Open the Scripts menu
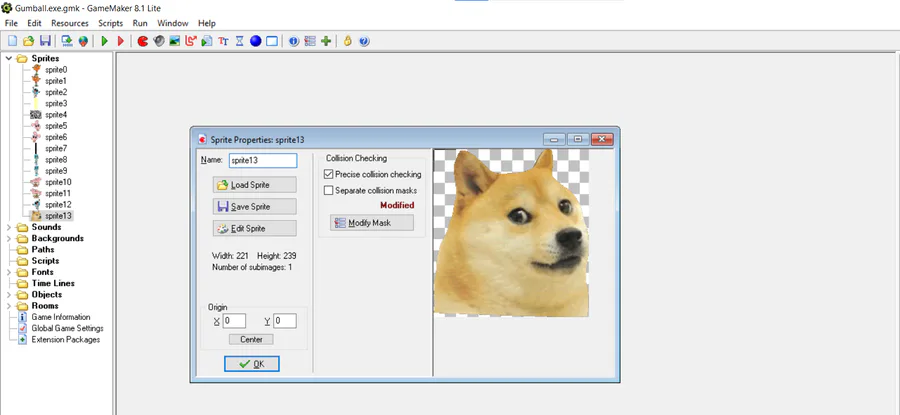This screenshot has height=415, width=900. pos(111,23)
